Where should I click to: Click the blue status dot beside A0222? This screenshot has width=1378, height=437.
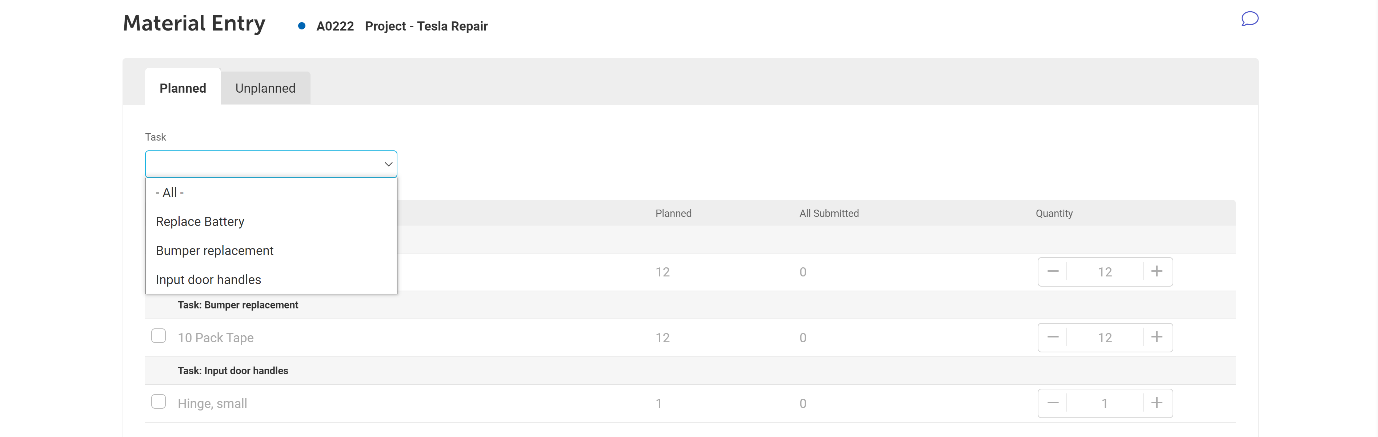(302, 26)
